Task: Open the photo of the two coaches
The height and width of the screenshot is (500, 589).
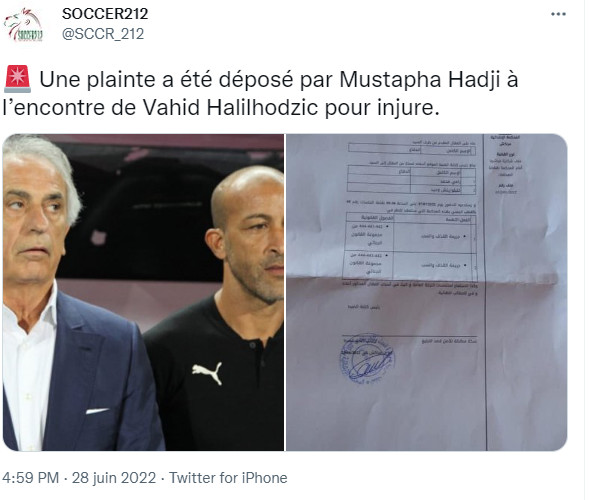Action: (143, 292)
